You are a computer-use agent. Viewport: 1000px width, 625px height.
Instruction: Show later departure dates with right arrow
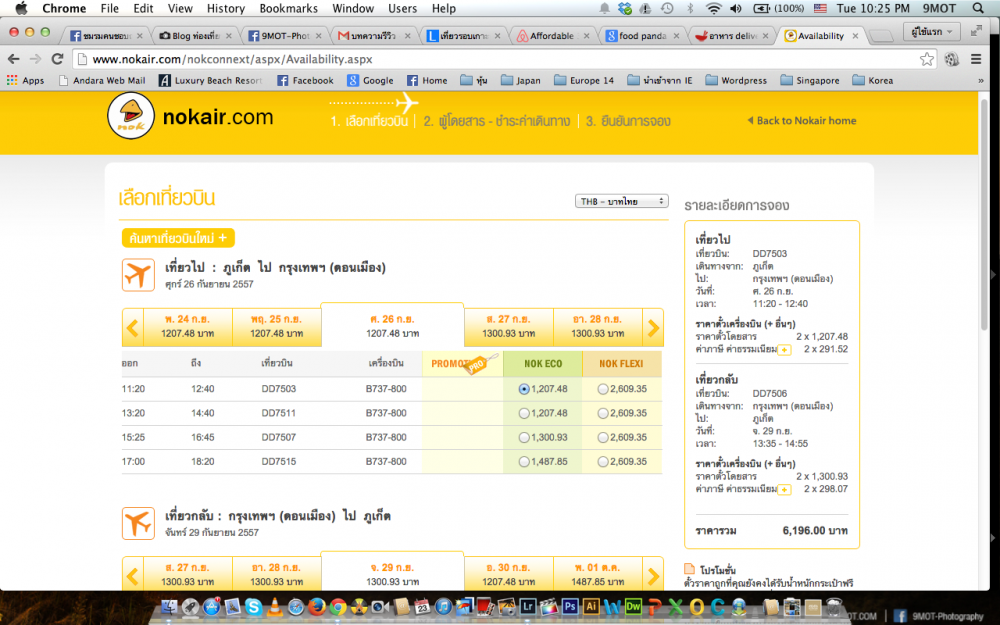[x=652, y=327]
